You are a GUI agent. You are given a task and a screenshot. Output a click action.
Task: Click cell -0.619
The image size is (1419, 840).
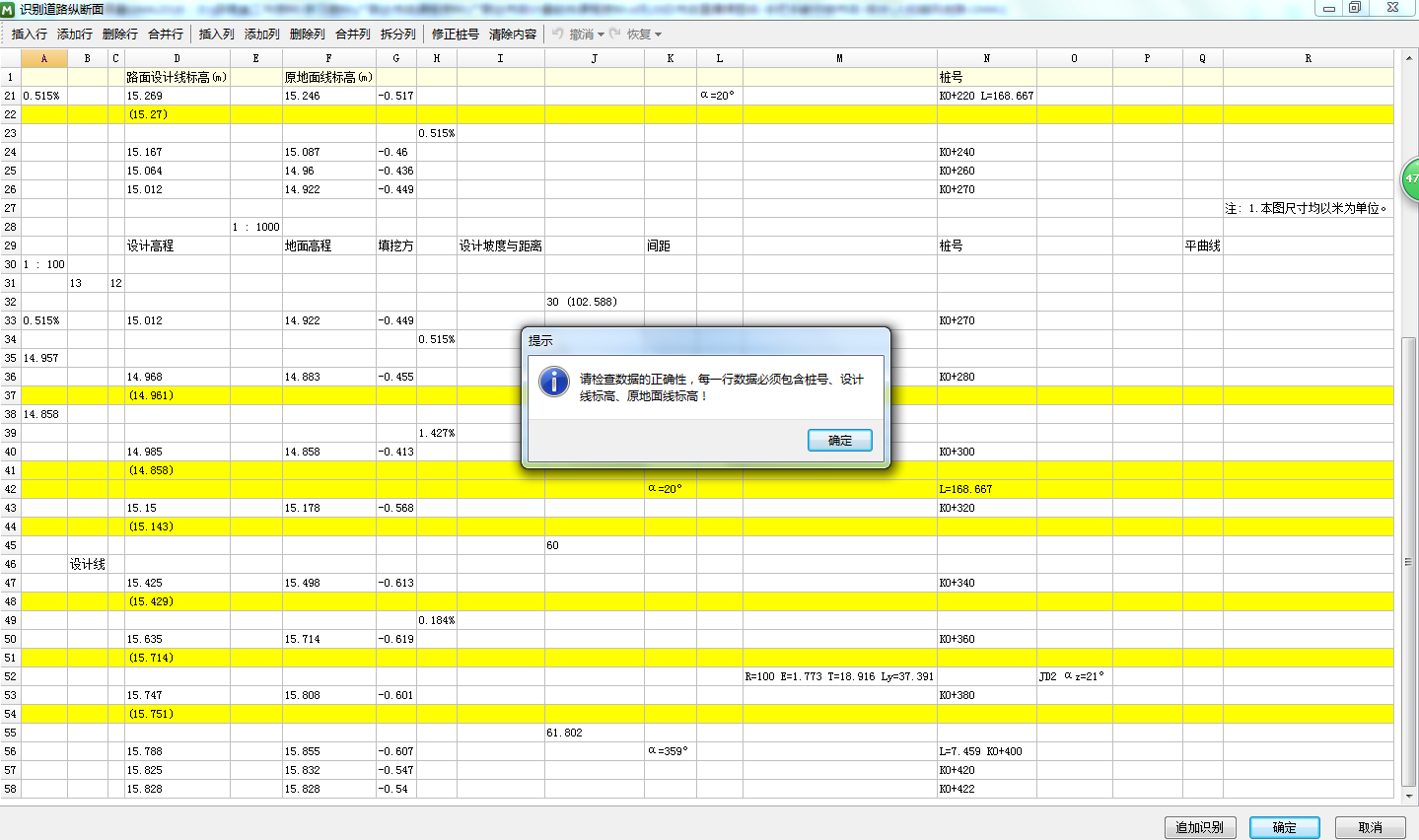click(396, 639)
